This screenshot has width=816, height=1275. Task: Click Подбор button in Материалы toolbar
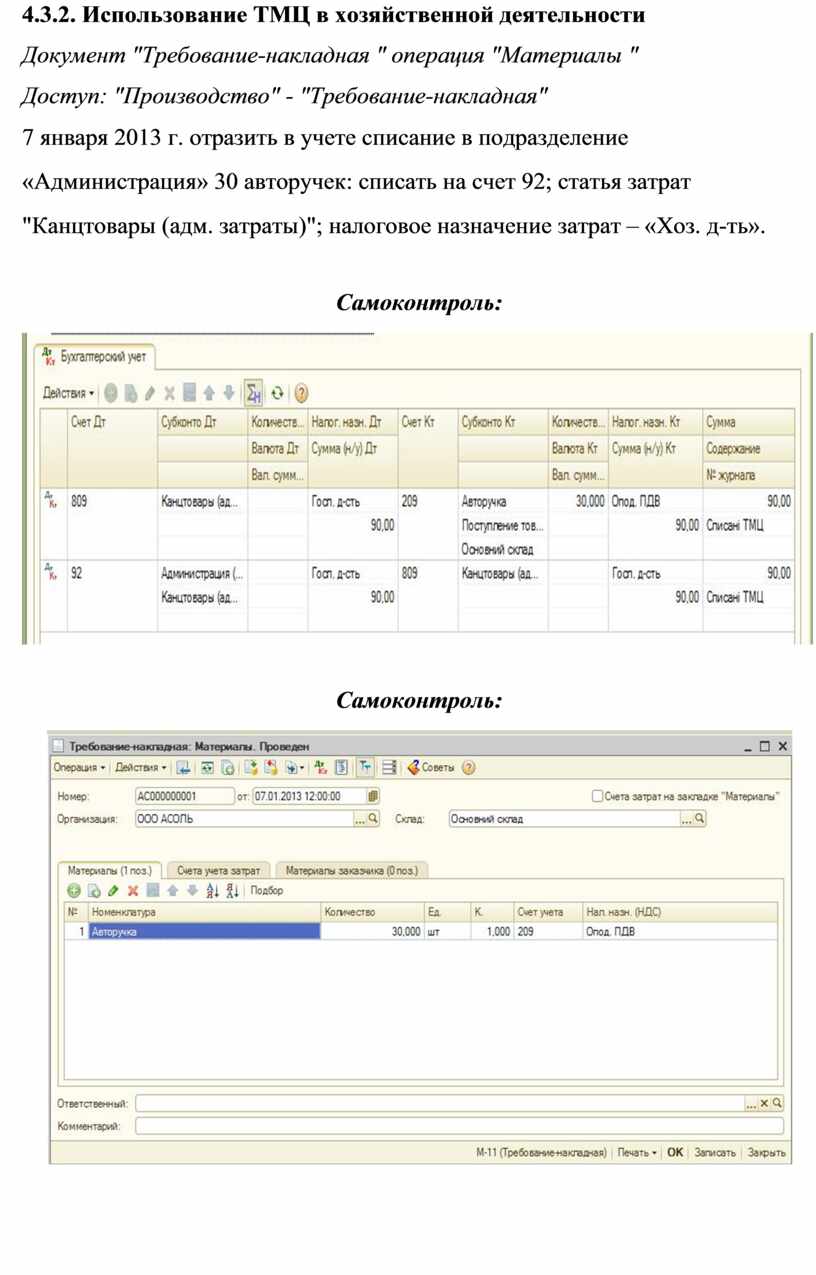point(267,890)
